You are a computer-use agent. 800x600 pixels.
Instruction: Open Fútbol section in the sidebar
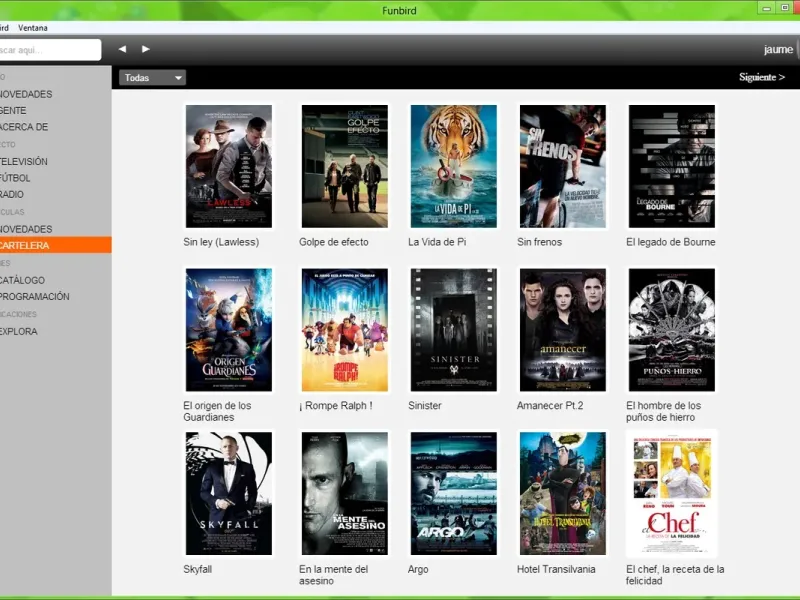click(15, 178)
